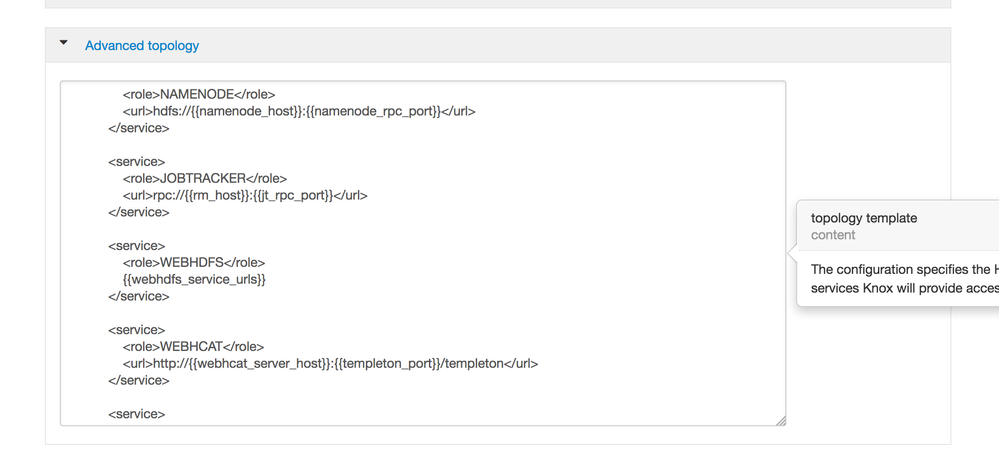The width and height of the screenshot is (999, 459).
Task: Click the WEBHCAT role line
Action: click(199, 347)
